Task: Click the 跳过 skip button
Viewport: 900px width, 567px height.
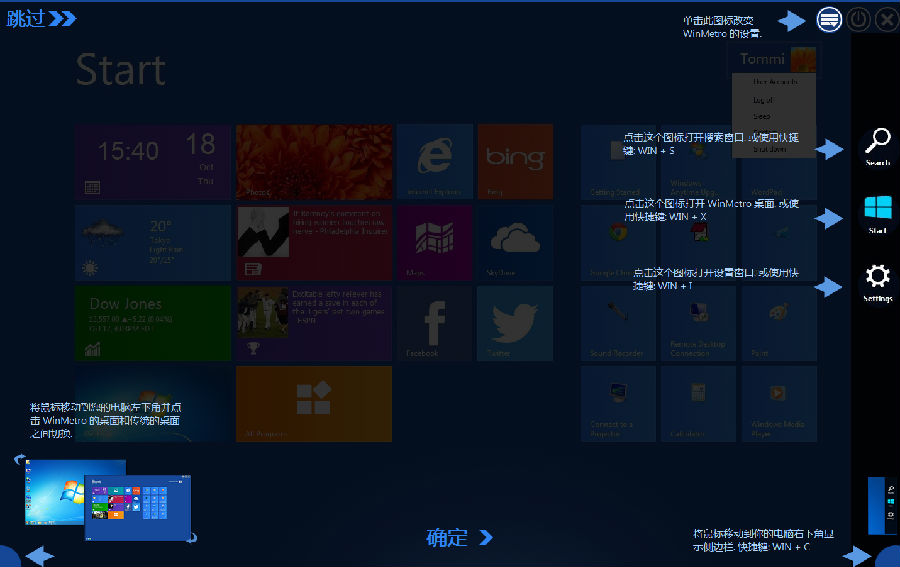Action: pyautogui.click(x=40, y=18)
